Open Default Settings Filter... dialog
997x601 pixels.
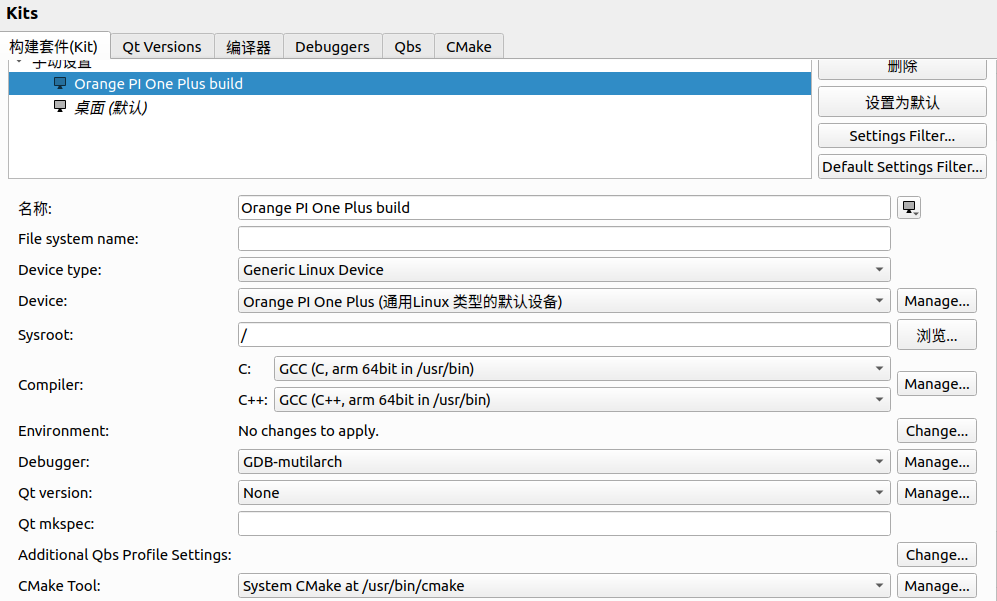902,167
